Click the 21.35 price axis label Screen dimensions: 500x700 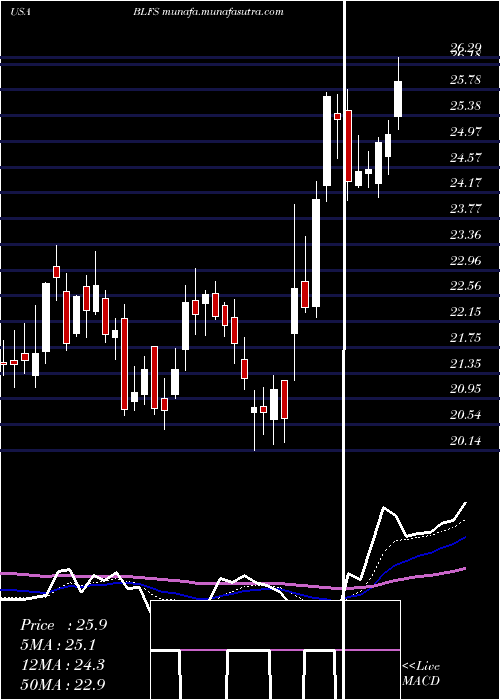coord(466,363)
